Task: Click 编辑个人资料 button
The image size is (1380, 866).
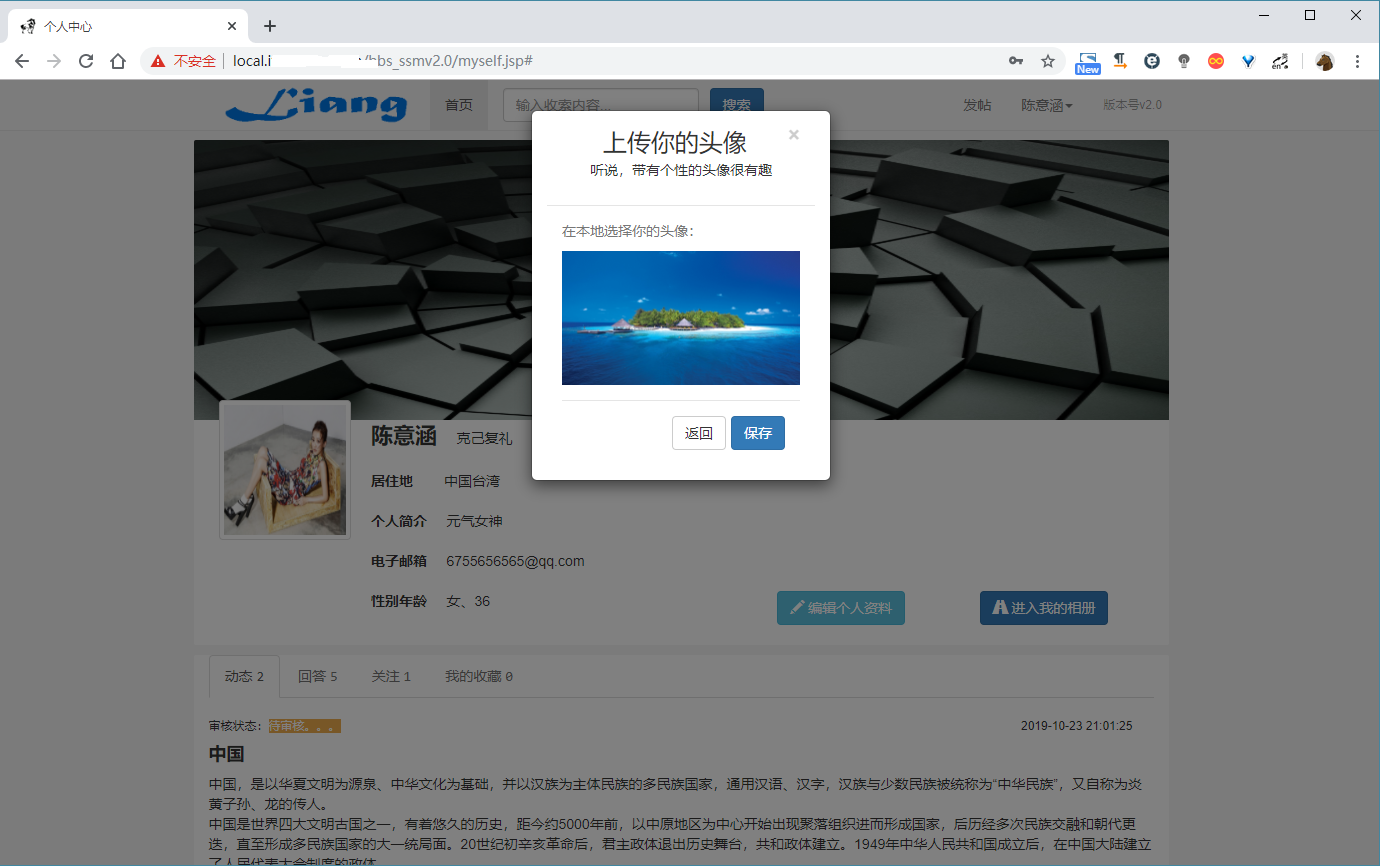Action: (x=841, y=608)
